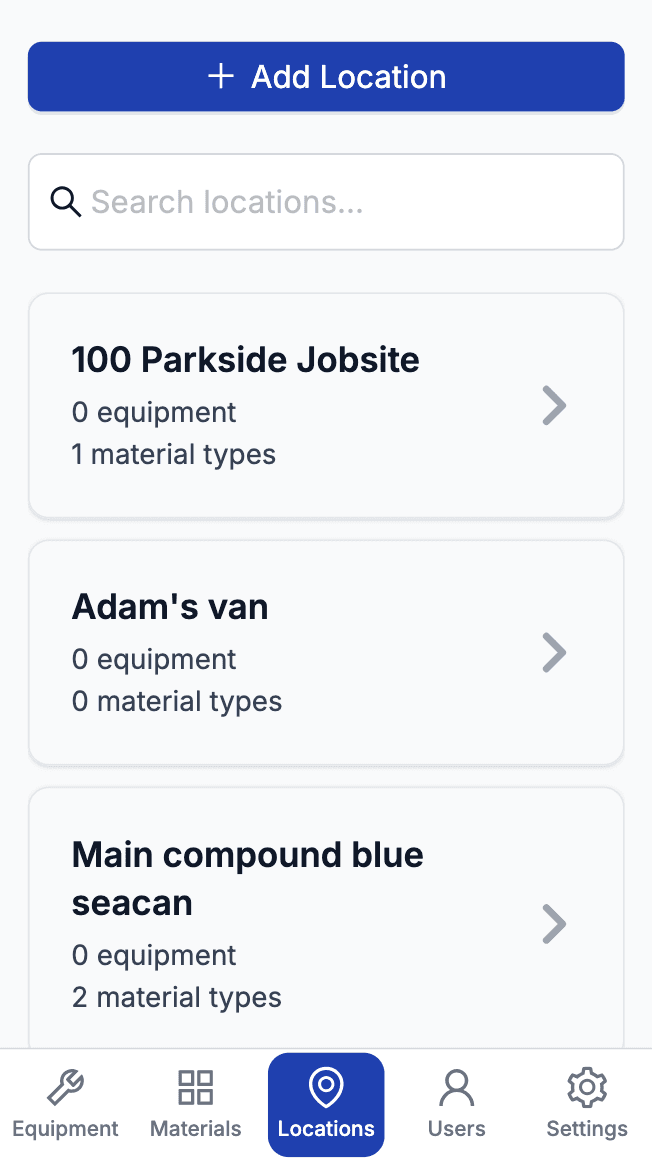Open the Materials grid icon
The image size is (652, 1160).
tap(195, 1086)
